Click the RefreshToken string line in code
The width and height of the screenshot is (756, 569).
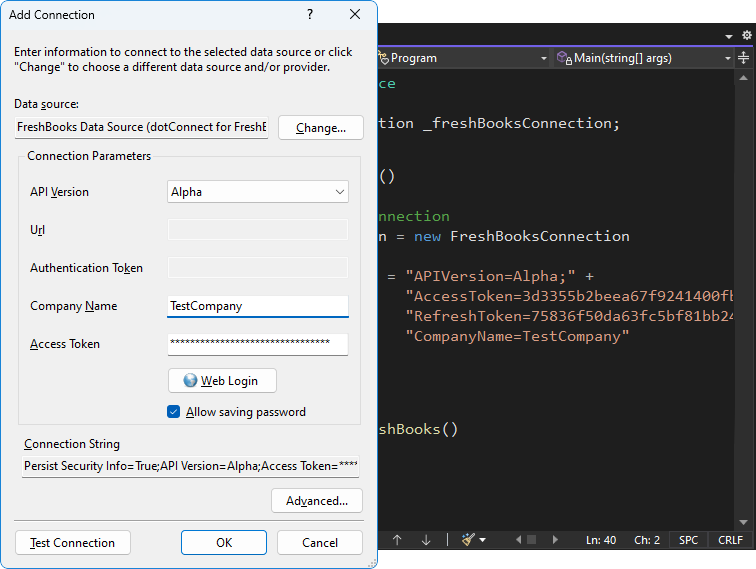pyautogui.click(x=569, y=316)
